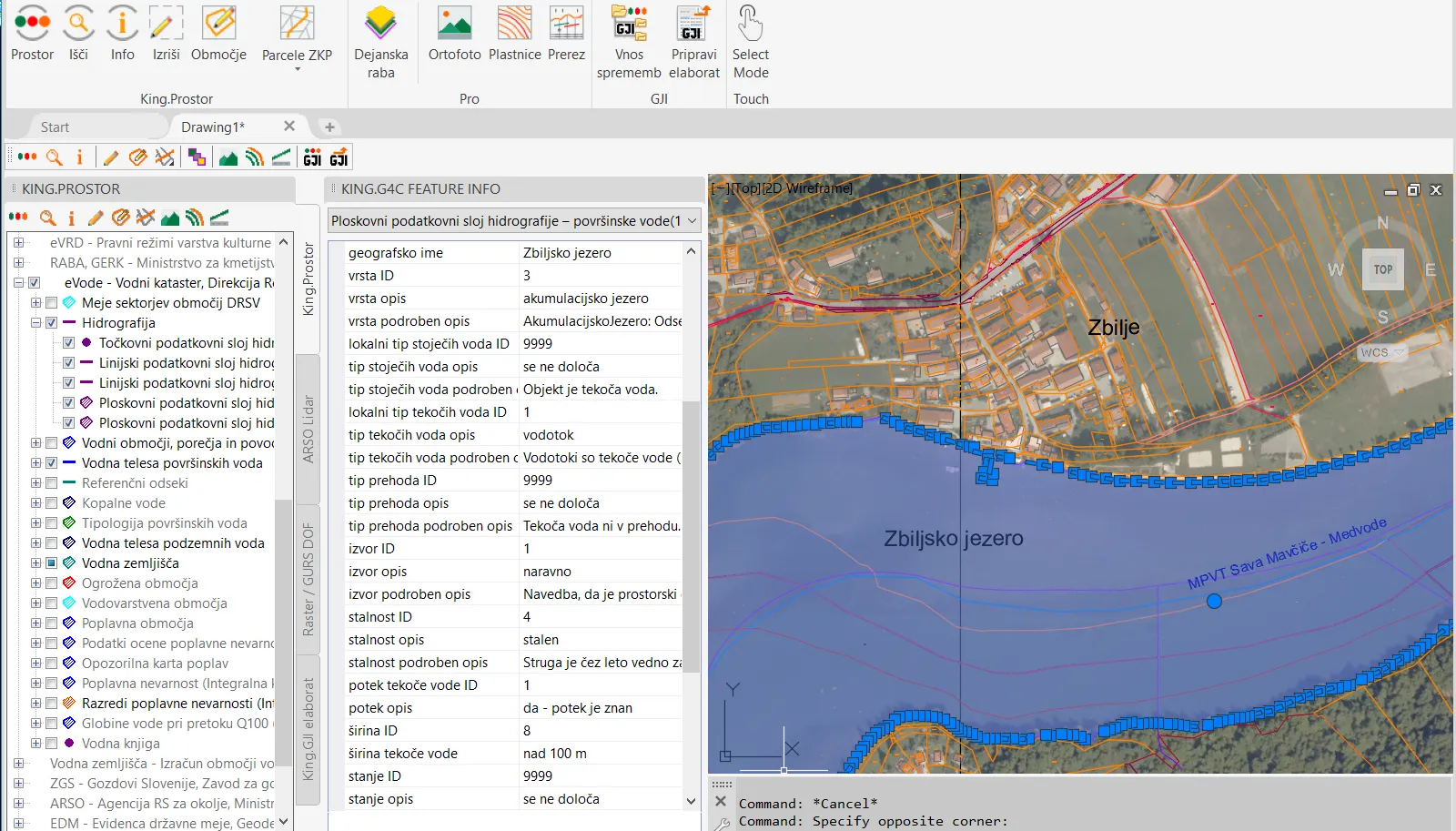Image resolution: width=1456 pixels, height=831 pixels.
Task: Open the Parcele ZKP dropdown arrow
Action: [x=297, y=69]
